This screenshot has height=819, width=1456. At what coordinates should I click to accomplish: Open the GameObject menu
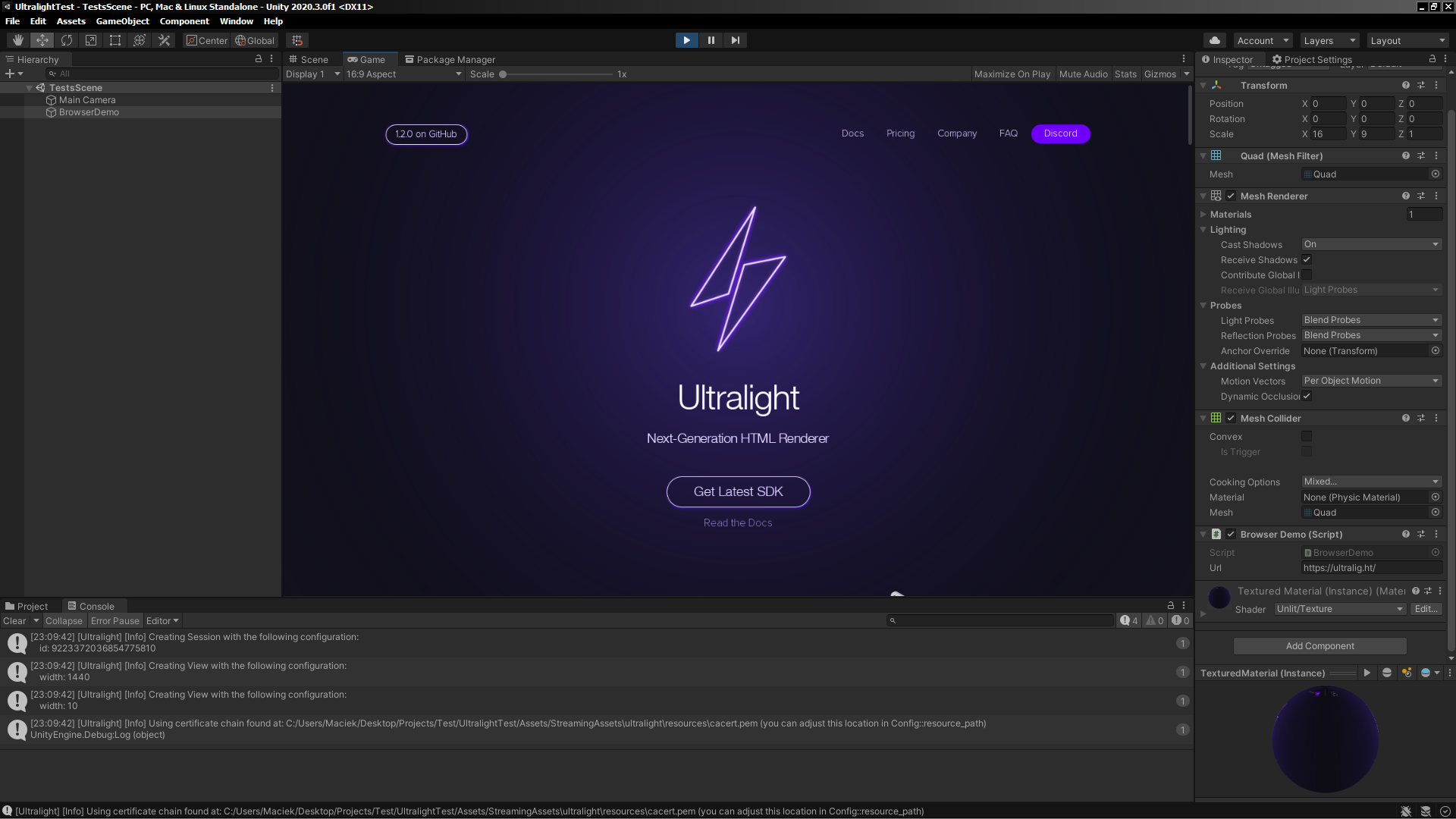(122, 21)
